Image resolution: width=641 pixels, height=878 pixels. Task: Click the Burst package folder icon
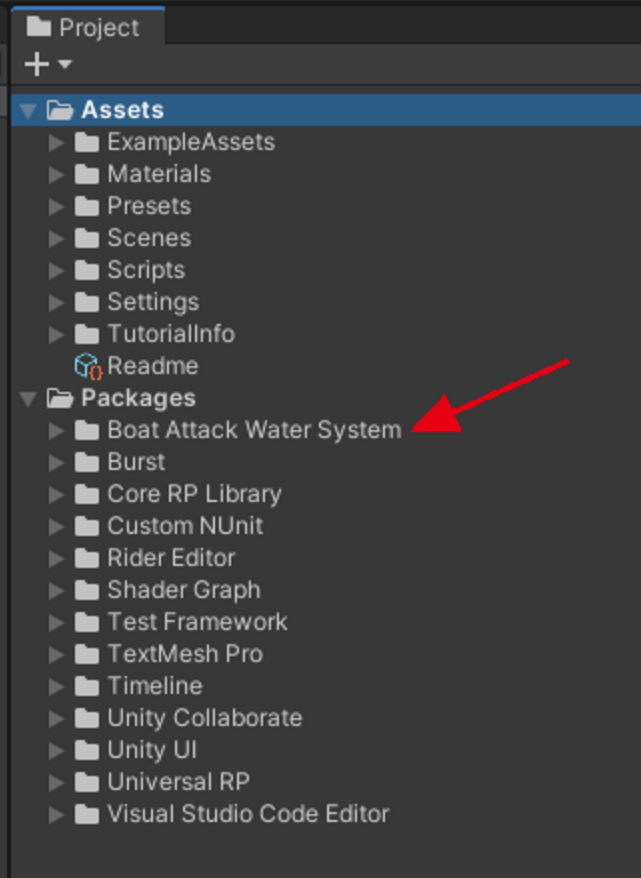[x=87, y=462]
